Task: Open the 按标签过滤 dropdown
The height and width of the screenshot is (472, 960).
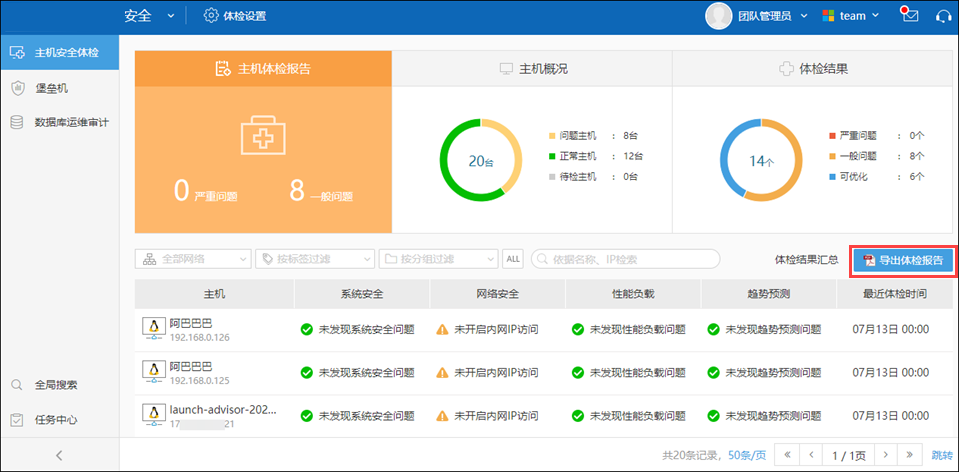Action: tap(315, 259)
